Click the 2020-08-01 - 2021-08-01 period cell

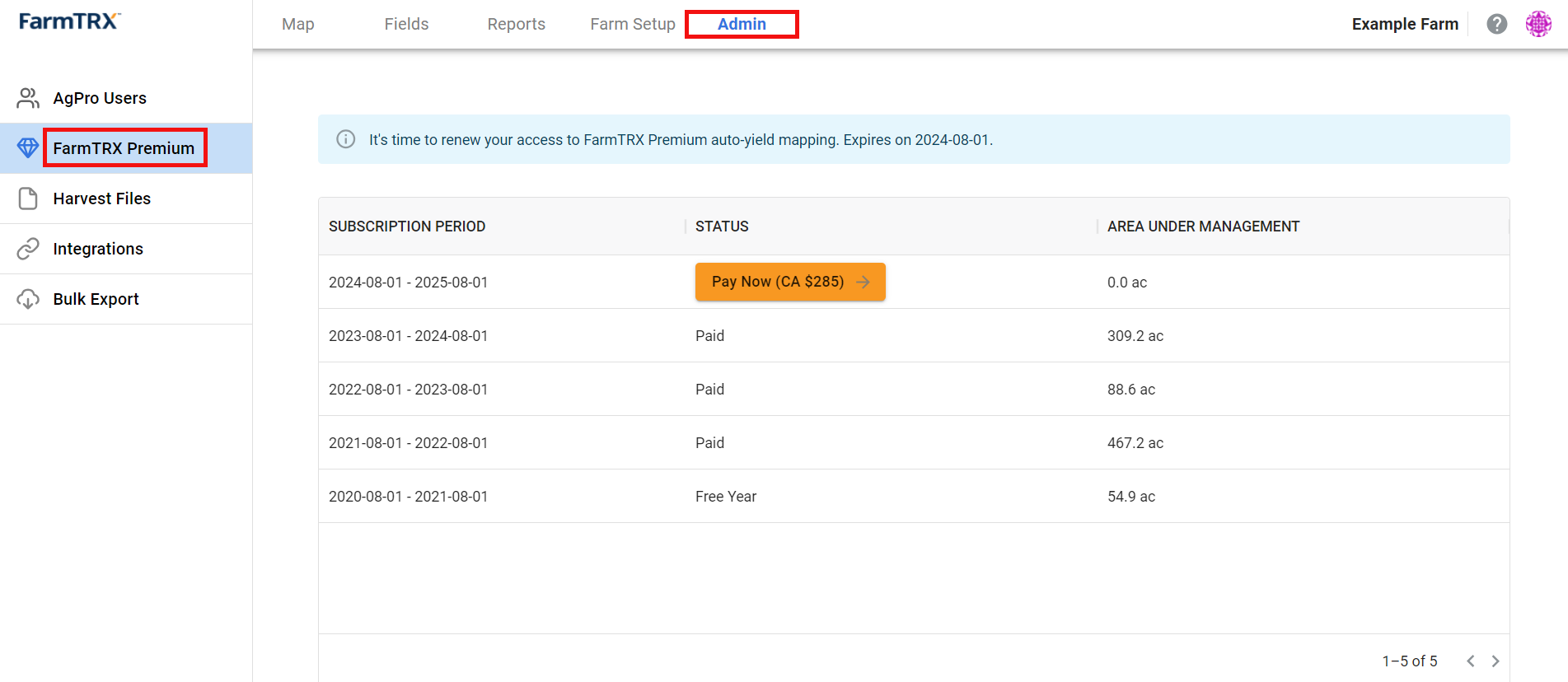click(408, 496)
